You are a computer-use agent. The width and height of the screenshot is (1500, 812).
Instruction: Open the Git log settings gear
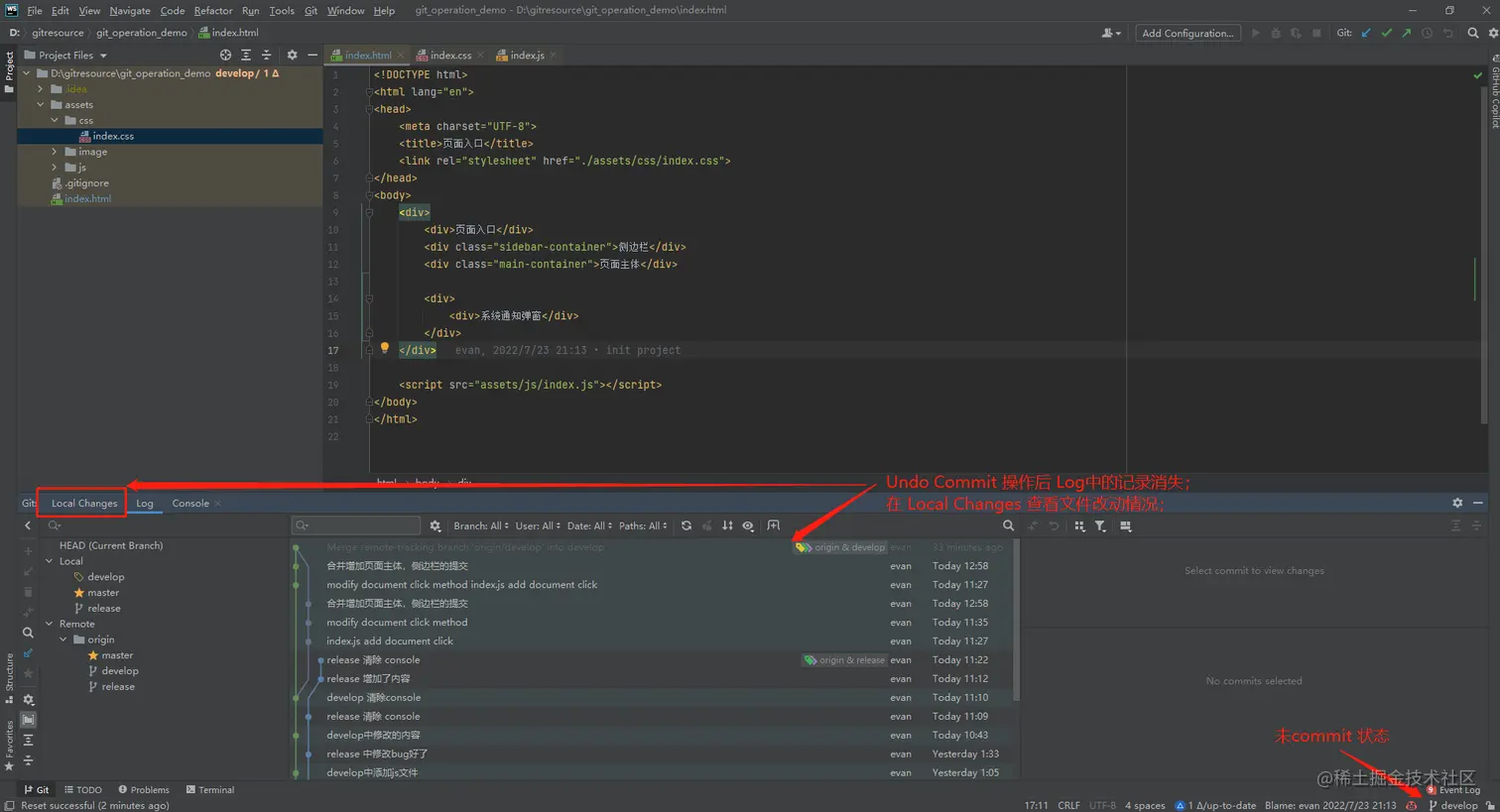[x=436, y=525]
